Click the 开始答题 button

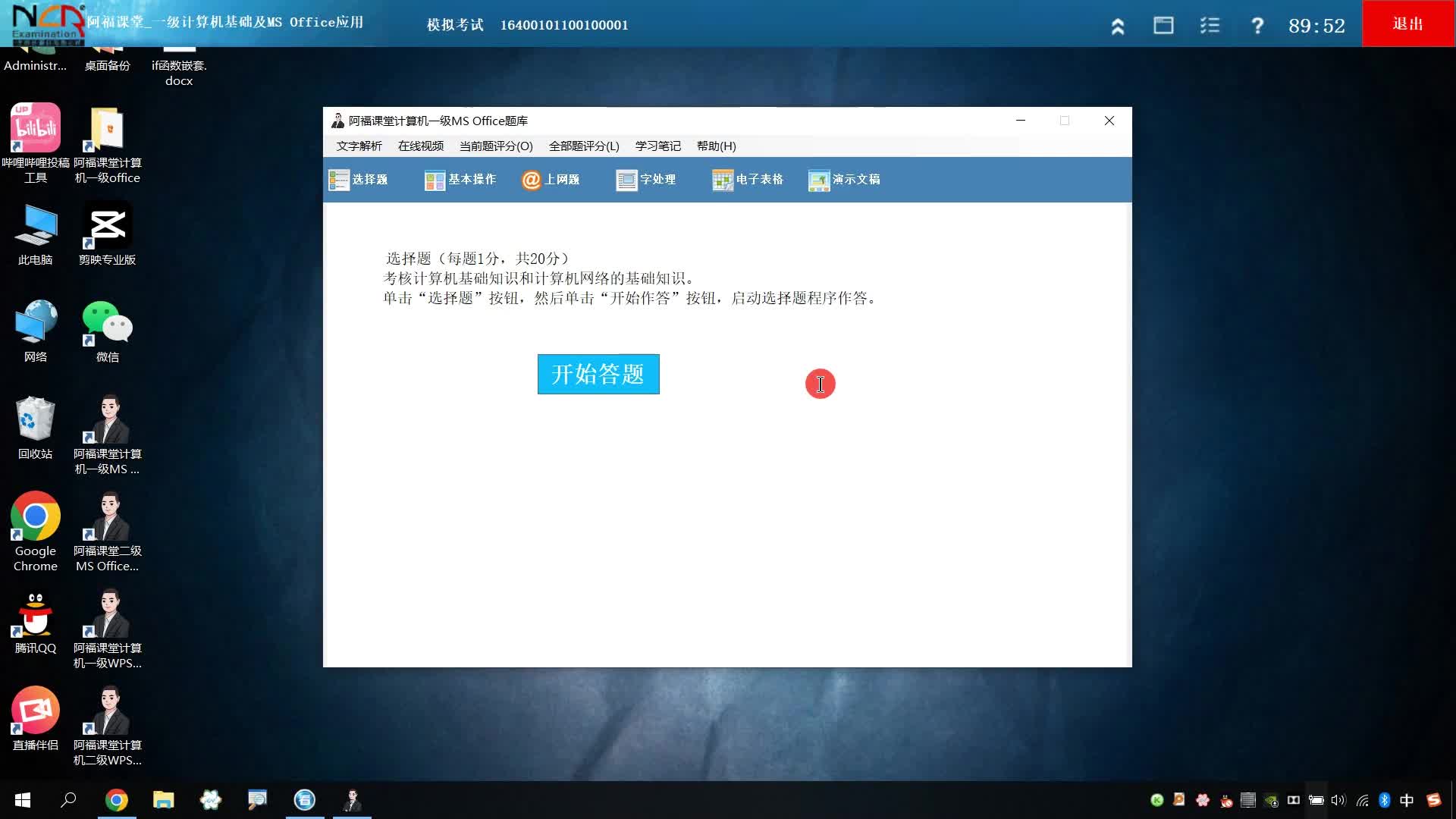point(598,374)
